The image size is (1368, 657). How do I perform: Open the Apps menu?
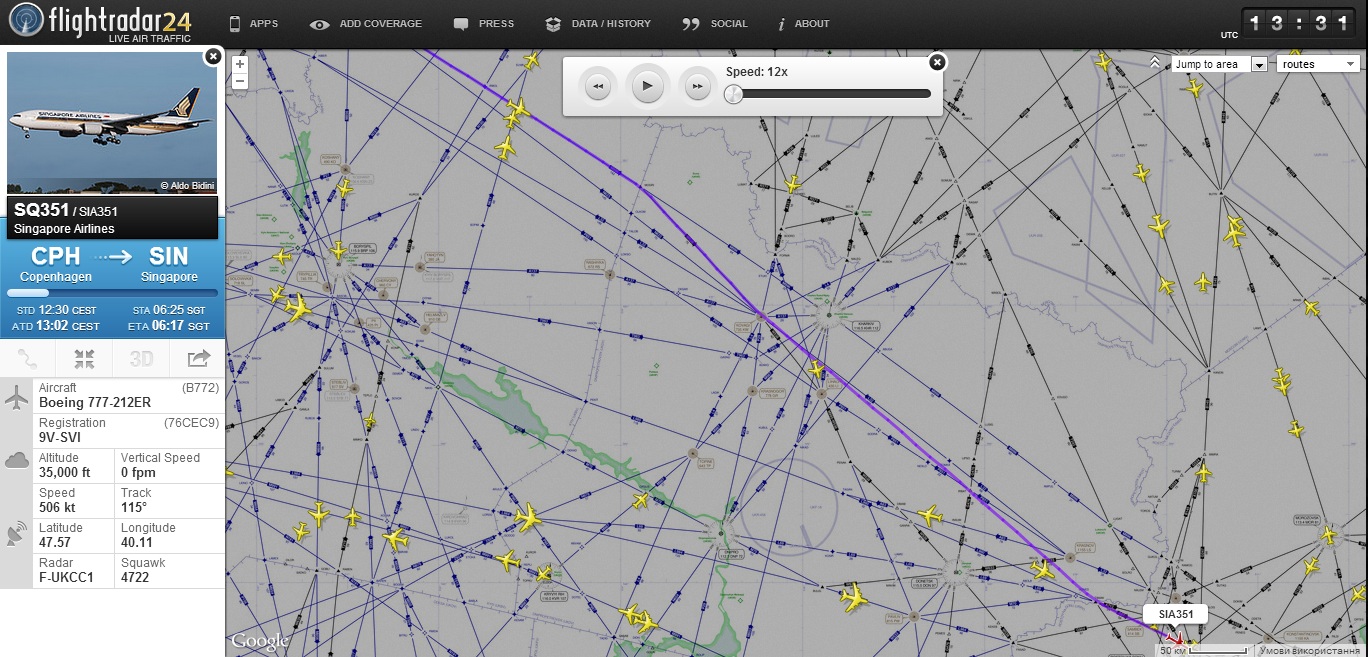click(x=253, y=23)
